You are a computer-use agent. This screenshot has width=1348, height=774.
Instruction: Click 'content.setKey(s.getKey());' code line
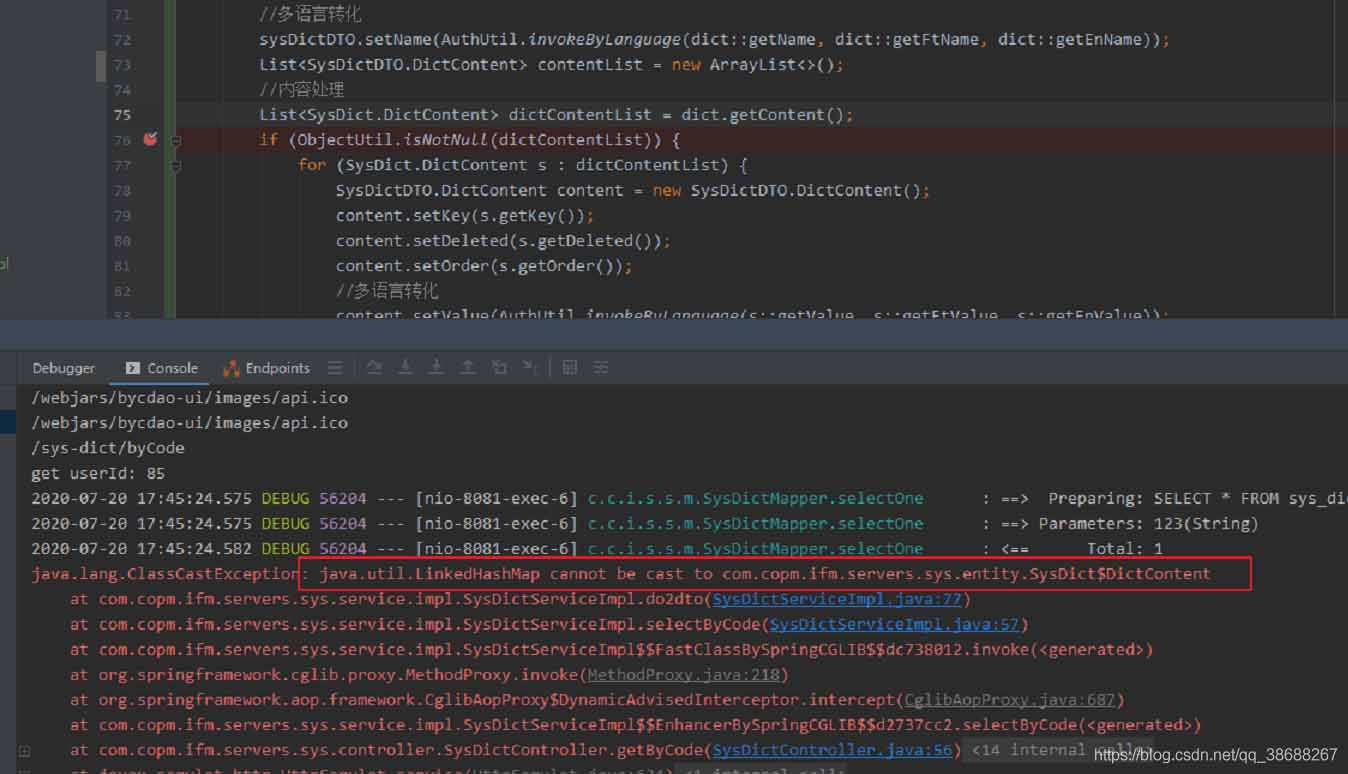click(x=465, y=216)
